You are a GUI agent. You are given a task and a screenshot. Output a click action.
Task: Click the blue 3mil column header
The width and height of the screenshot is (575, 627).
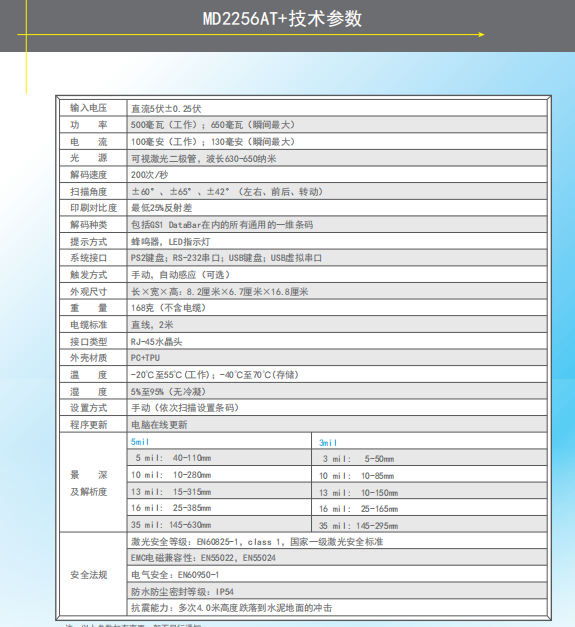pos(328,443)
